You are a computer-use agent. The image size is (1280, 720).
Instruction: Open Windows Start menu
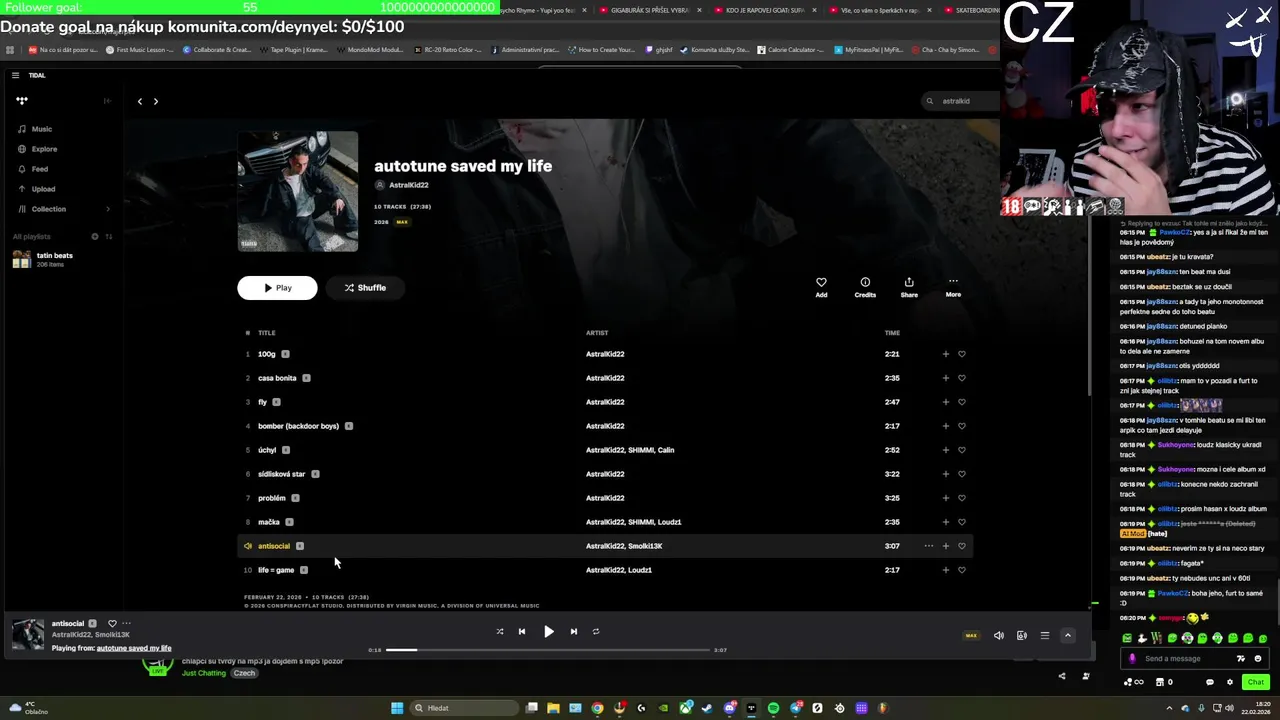(397, 708)
